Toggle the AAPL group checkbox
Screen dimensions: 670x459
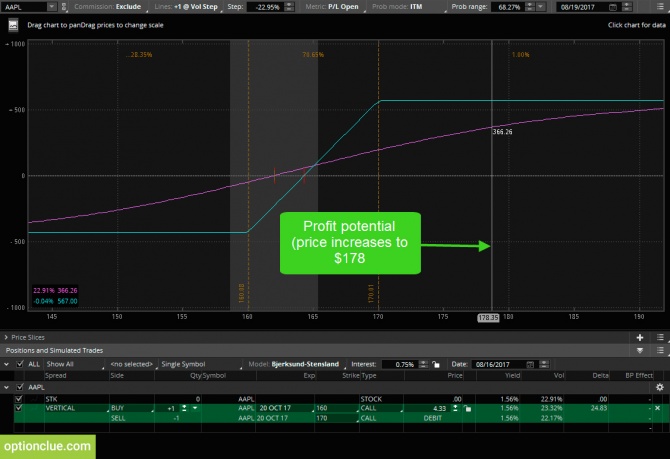(19, 387)
